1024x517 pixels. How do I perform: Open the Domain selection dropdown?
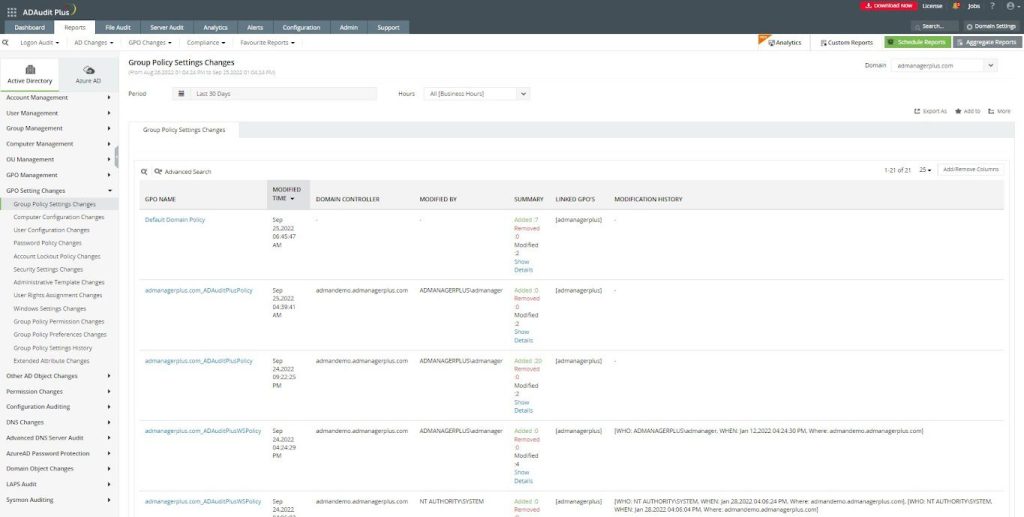[945, 65]
